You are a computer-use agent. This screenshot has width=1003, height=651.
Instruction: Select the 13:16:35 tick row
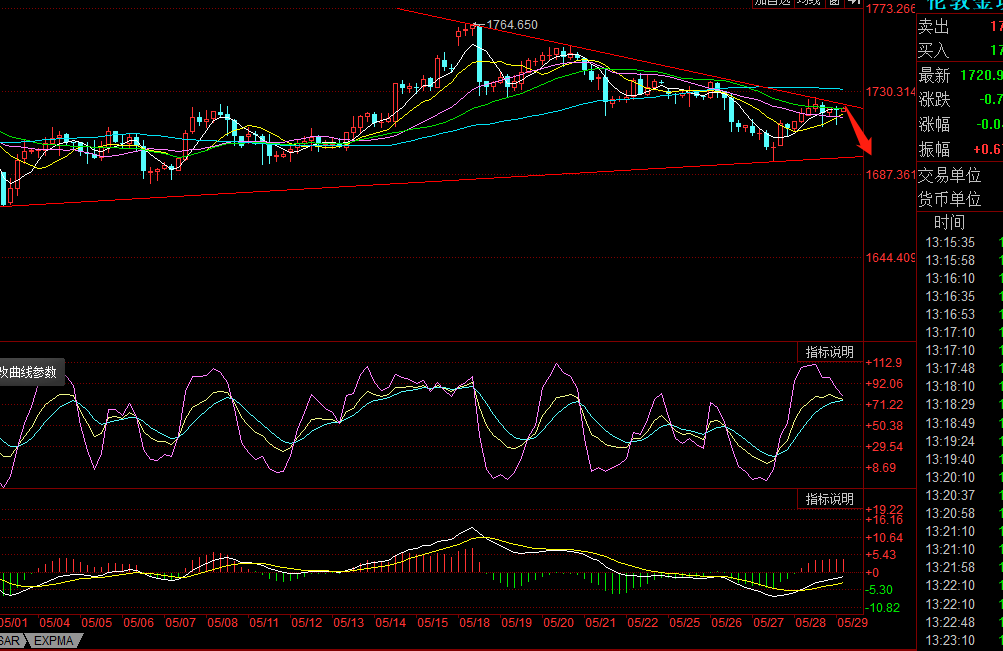click(x=960, y=296)
